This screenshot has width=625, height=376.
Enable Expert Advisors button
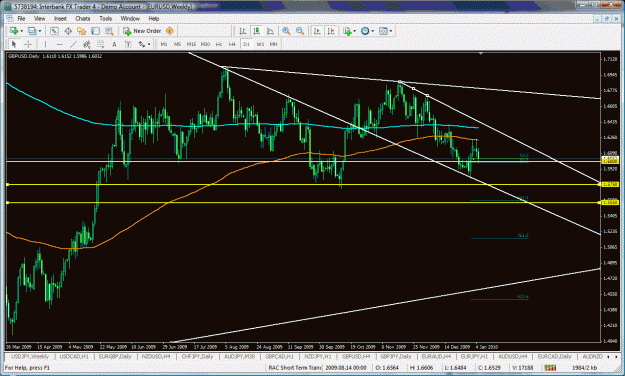pos(170,31)
